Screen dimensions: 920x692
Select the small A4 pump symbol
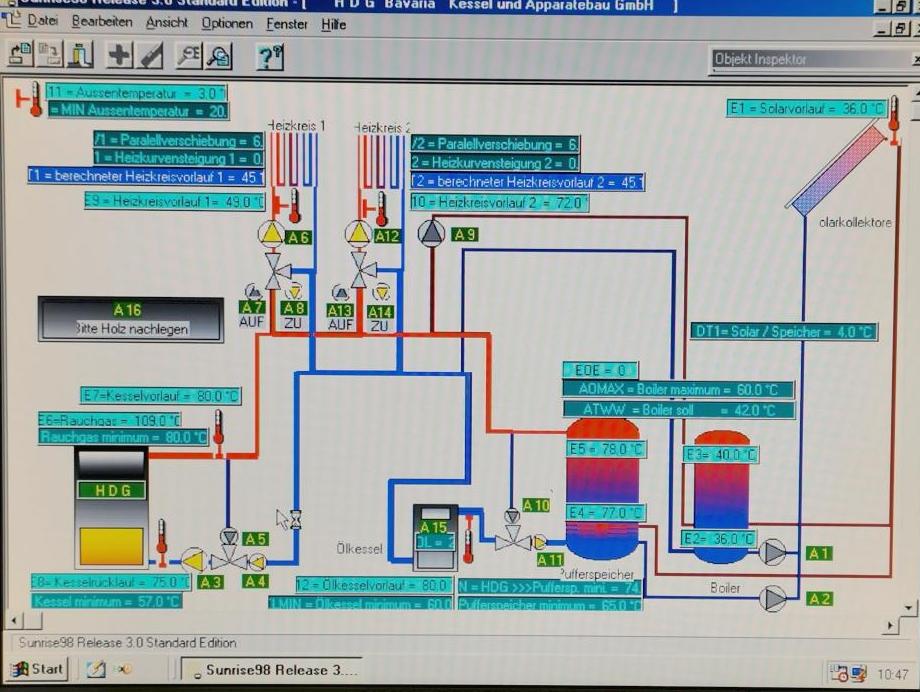coord(257,563)
